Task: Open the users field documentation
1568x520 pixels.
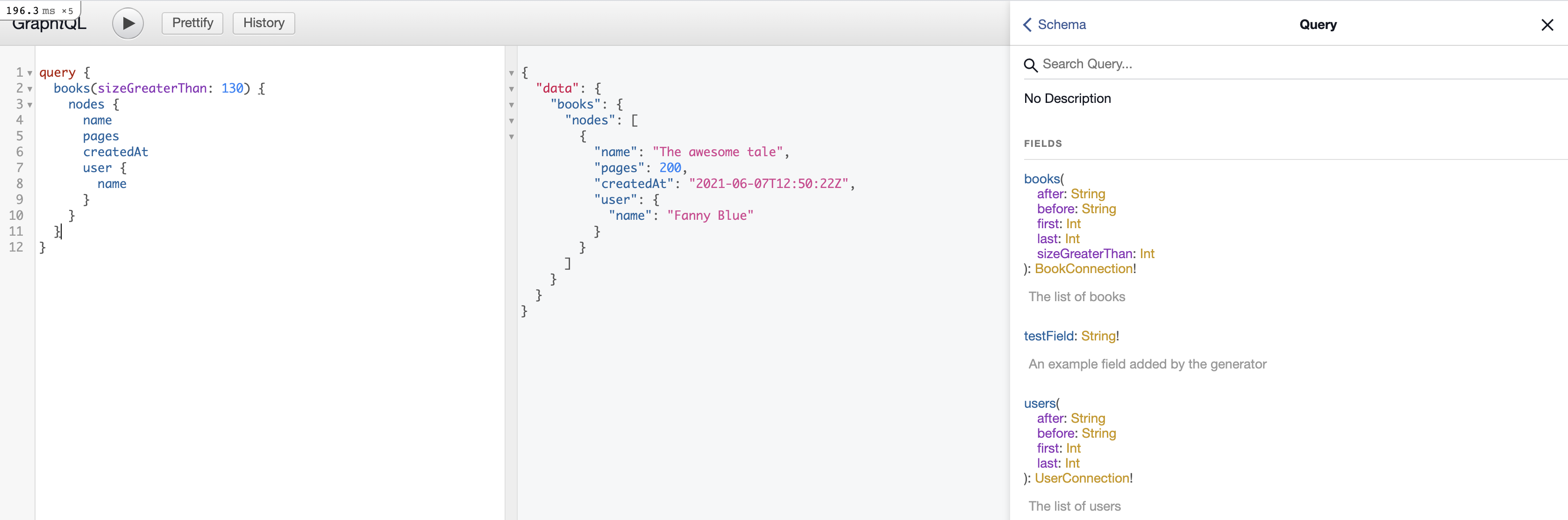Action: (x=1040, y=404)
